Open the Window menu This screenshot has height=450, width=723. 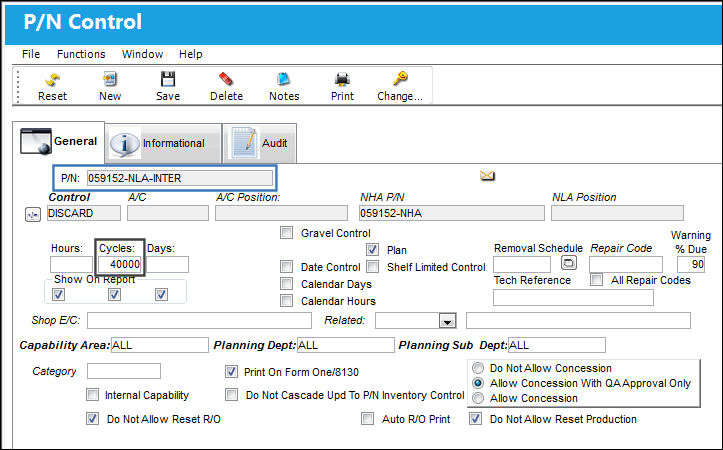(142, 54)
